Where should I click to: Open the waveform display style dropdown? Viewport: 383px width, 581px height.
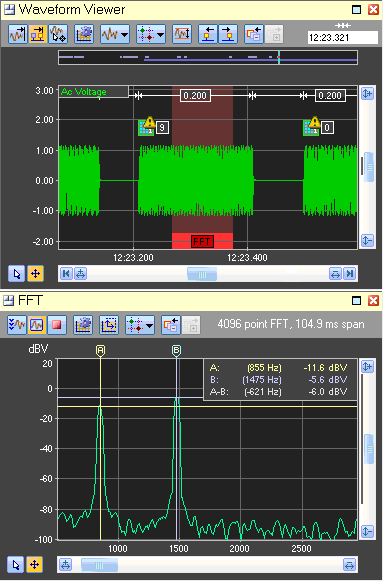(x=114, y=34)
